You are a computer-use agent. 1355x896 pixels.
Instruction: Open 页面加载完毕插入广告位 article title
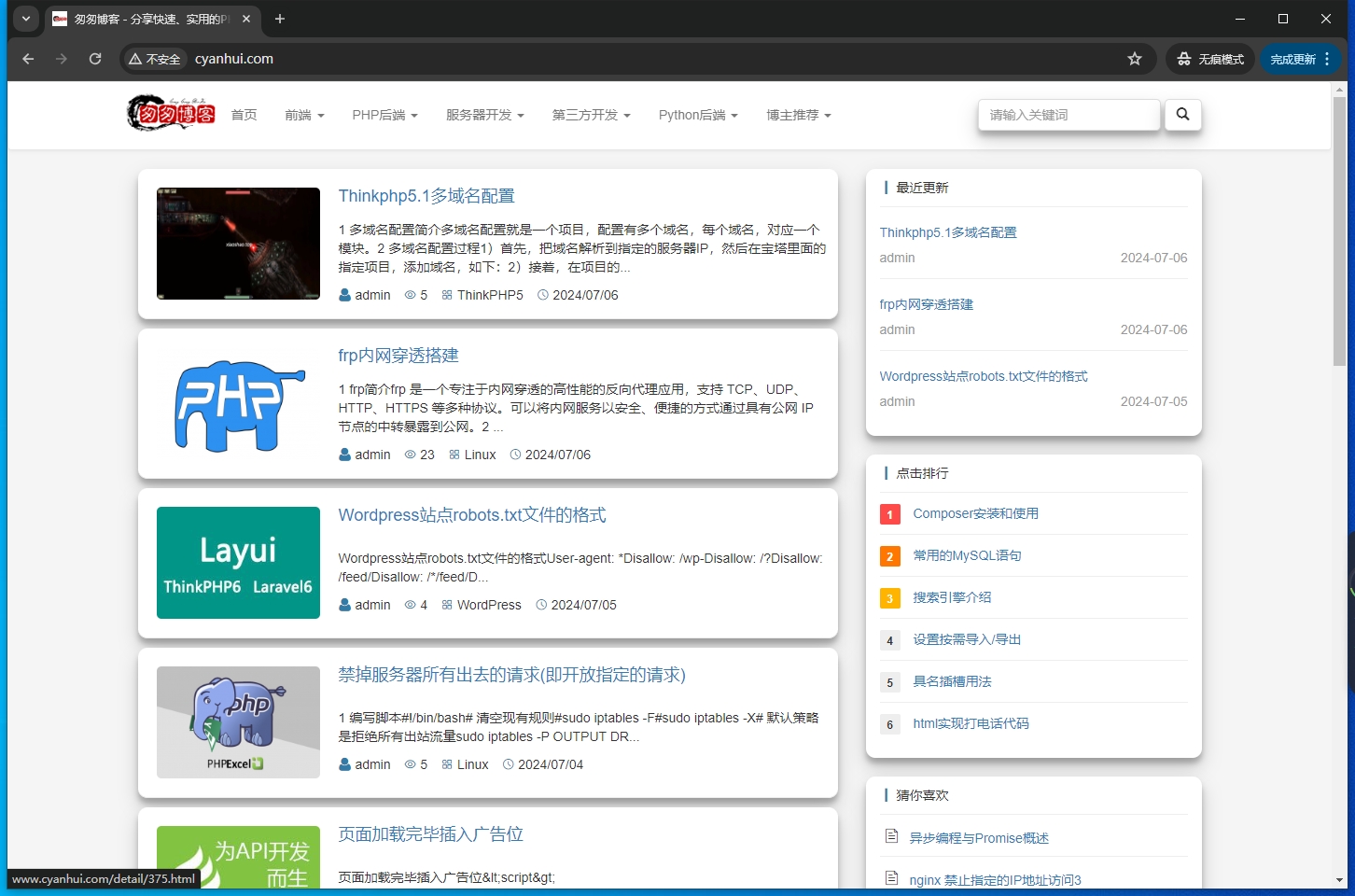click(431, 834)
